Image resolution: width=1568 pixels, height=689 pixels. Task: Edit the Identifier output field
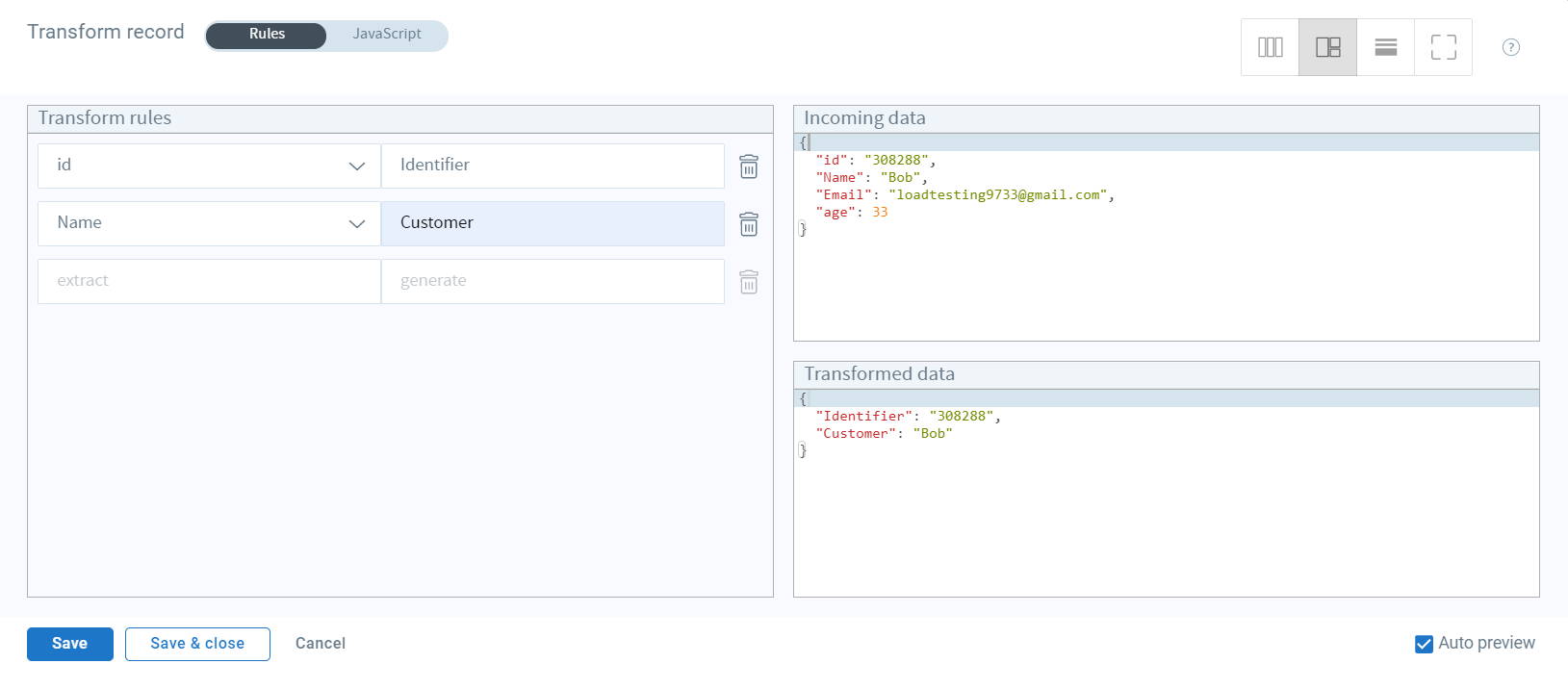[553, 166]
